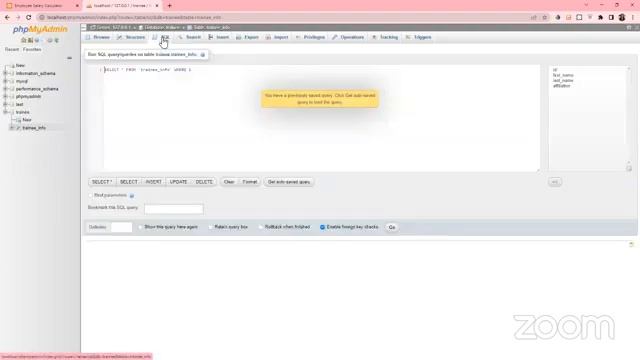
Task: Click inside the SQL query editor
Action: (322, 118)
